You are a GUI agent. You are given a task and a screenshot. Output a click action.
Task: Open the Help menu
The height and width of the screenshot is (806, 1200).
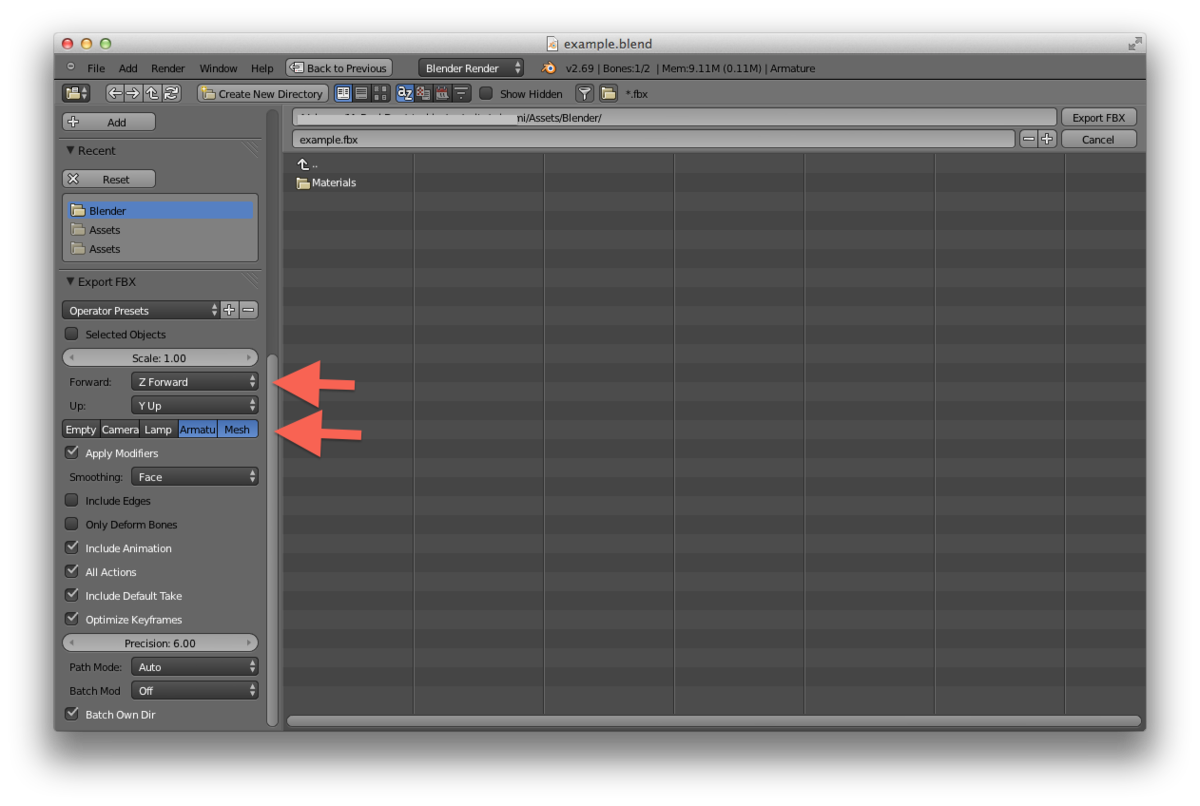pyautogui.click(x=262, y=68)
